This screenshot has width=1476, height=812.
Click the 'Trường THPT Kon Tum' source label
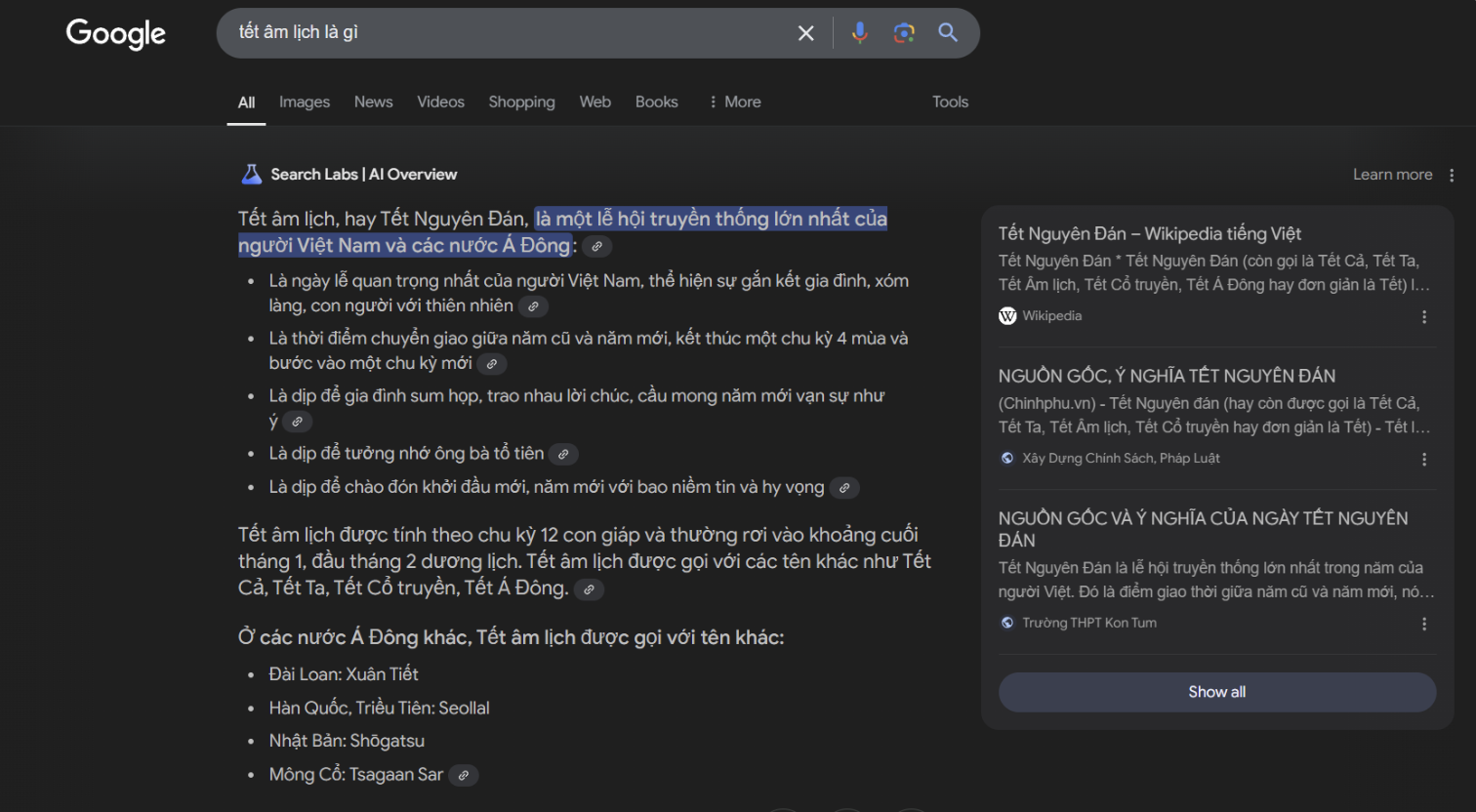[1088, 623]
